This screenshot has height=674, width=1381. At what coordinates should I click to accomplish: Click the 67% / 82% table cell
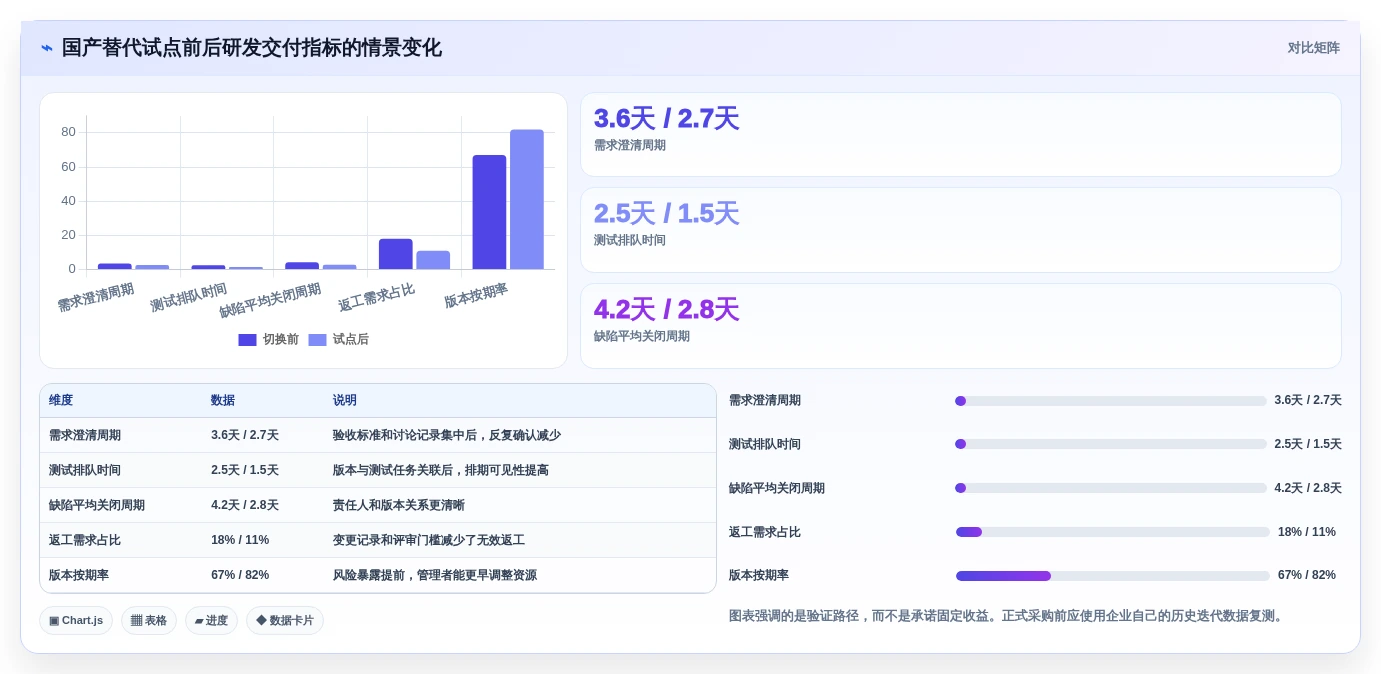click(240, 575)
